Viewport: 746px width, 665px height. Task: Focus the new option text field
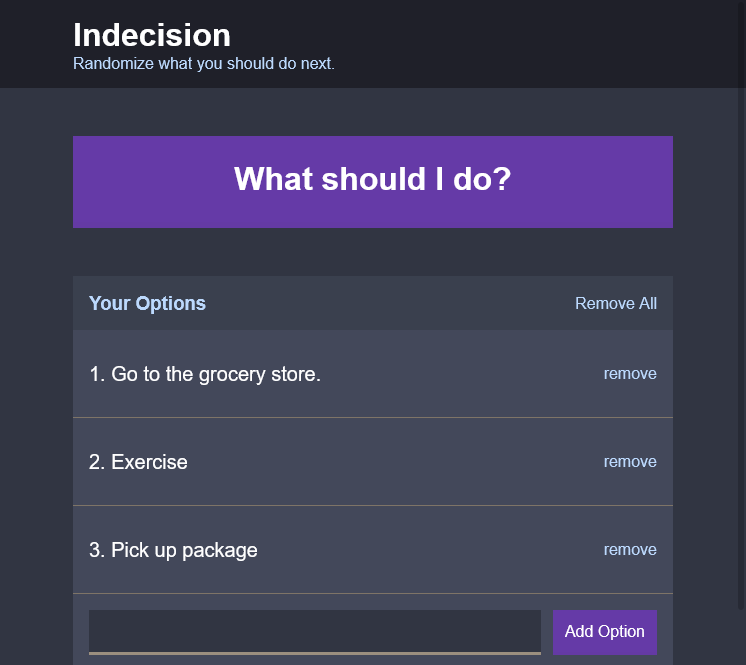coord(314,632)
